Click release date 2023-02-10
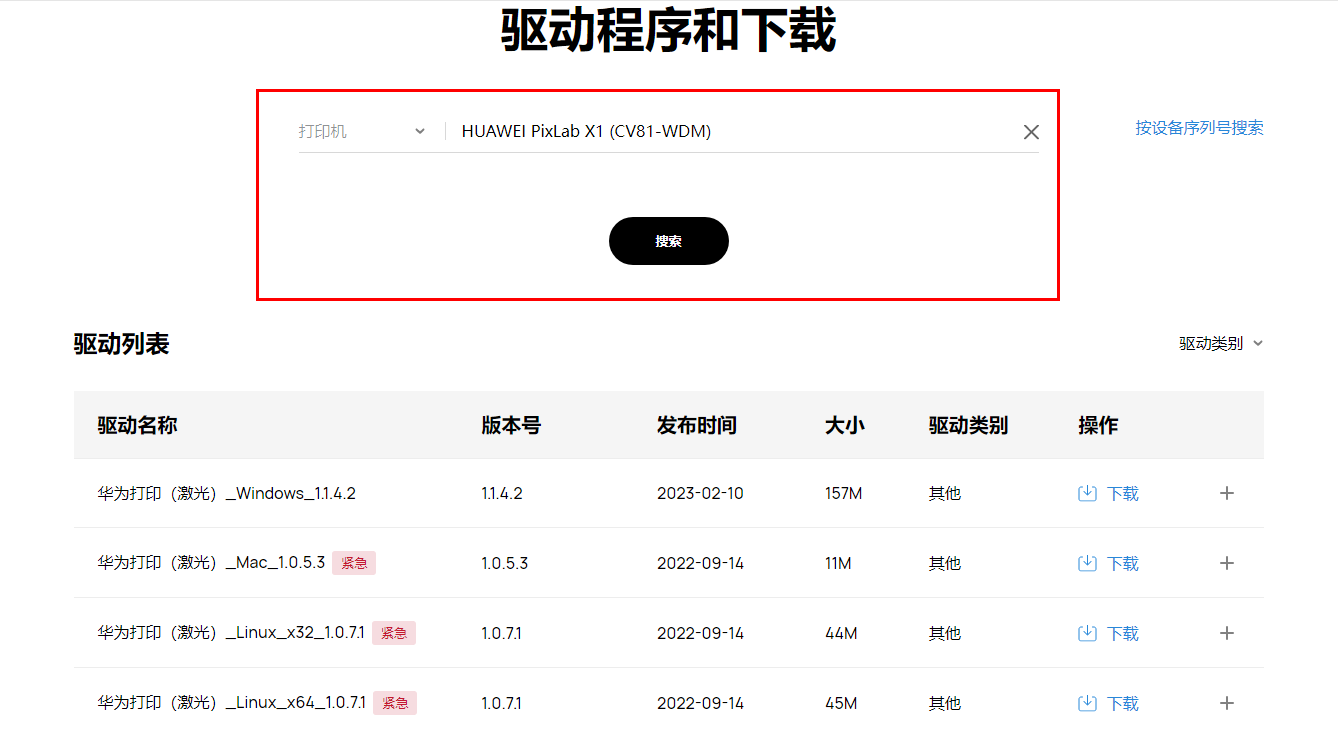Viewport: 1338px width, 733px height. (x=700, y=493)
